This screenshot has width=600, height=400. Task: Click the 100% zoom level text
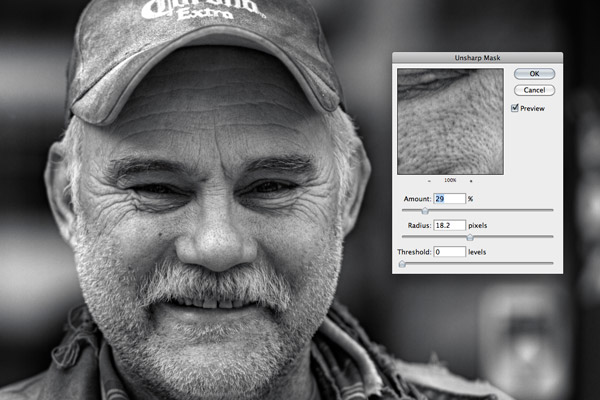tap(450, 180)
